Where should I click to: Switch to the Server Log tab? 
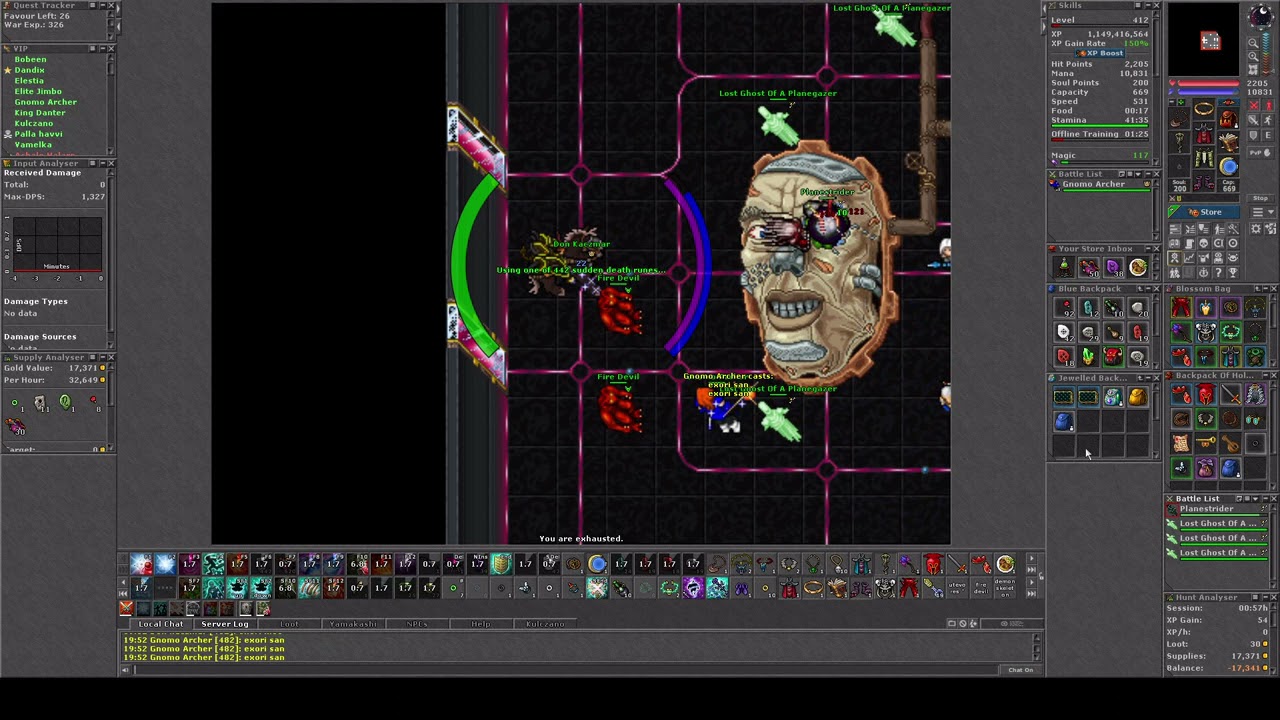[x=224, y=624]
